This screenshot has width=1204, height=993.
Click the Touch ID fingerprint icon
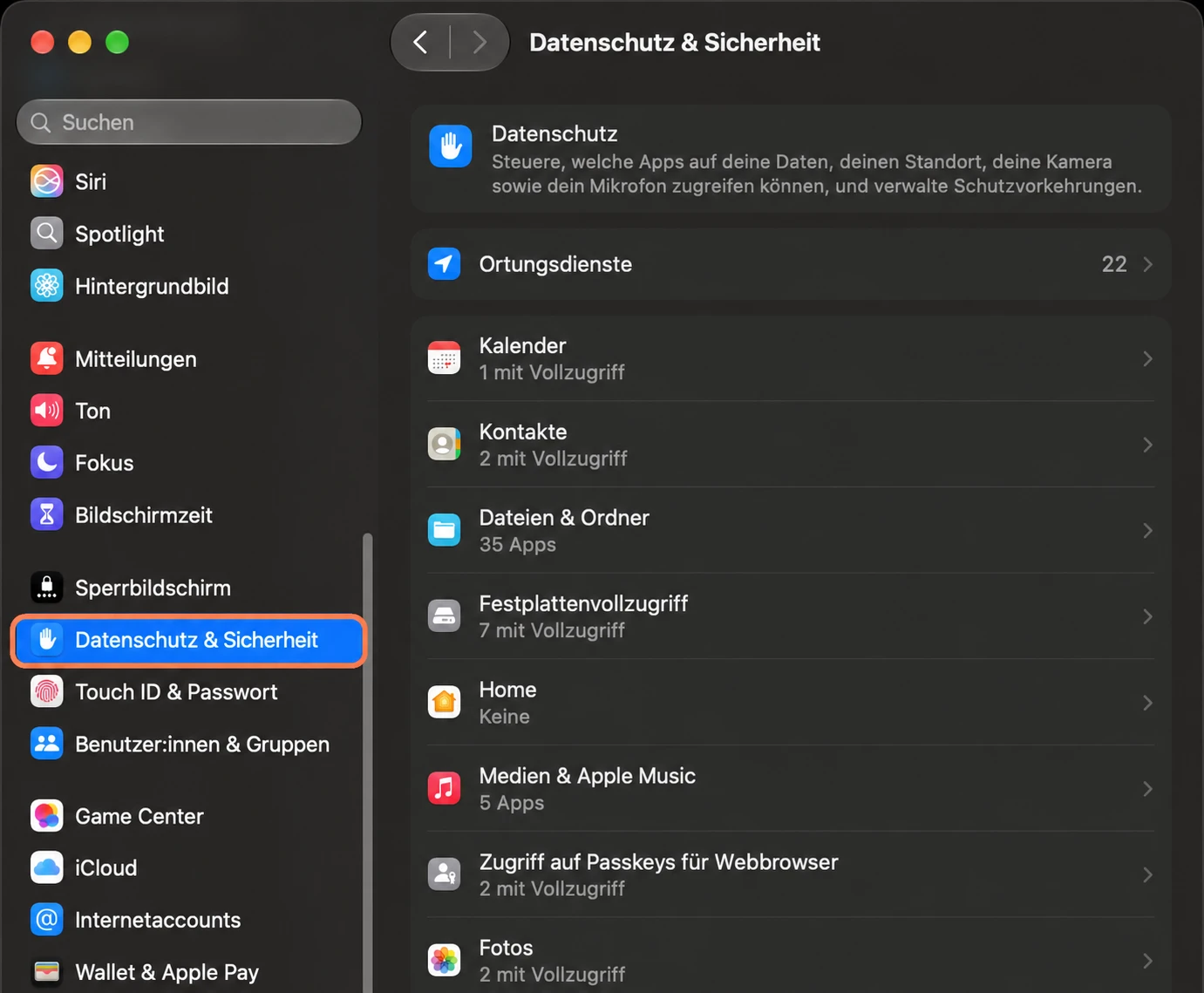47,692
